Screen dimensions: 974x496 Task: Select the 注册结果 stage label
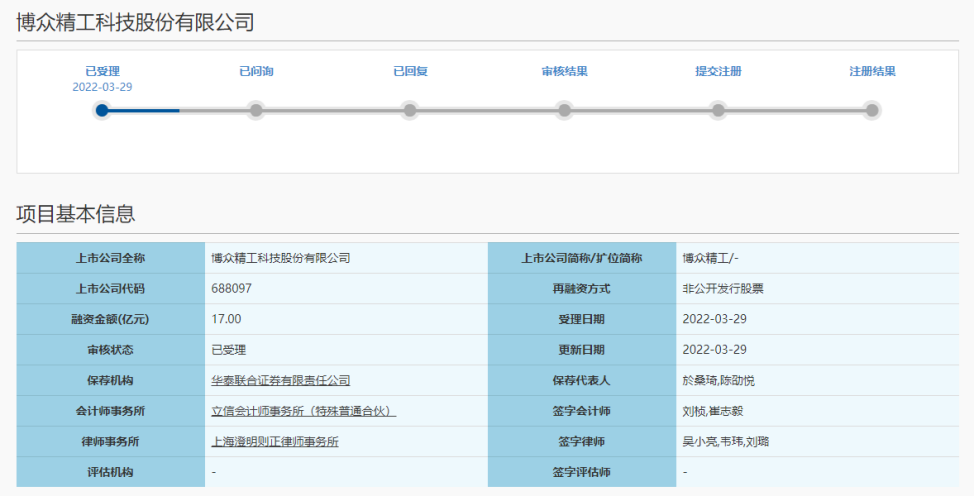[872, 71]
